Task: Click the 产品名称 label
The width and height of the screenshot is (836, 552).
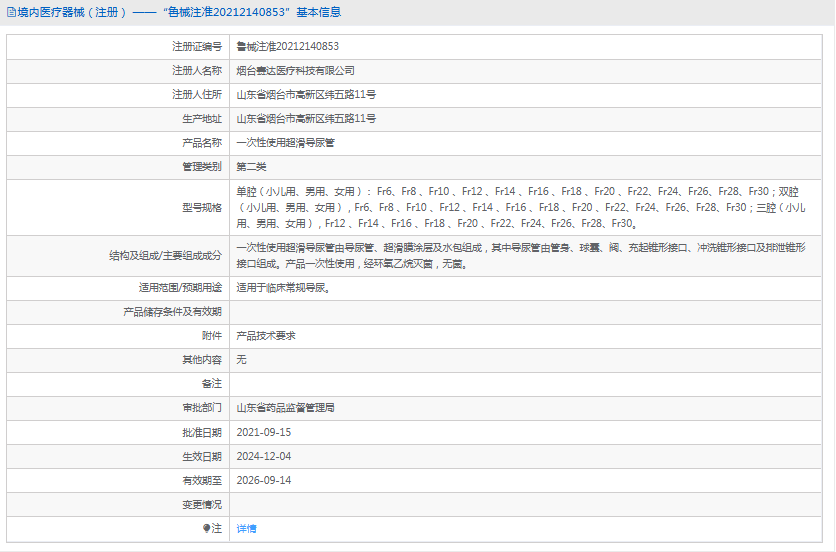Action: pos(202,142)
